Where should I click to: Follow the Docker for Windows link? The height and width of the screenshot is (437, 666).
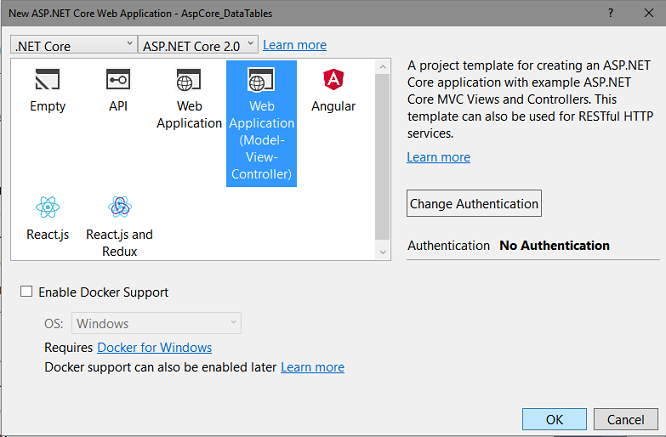(154, 347)
